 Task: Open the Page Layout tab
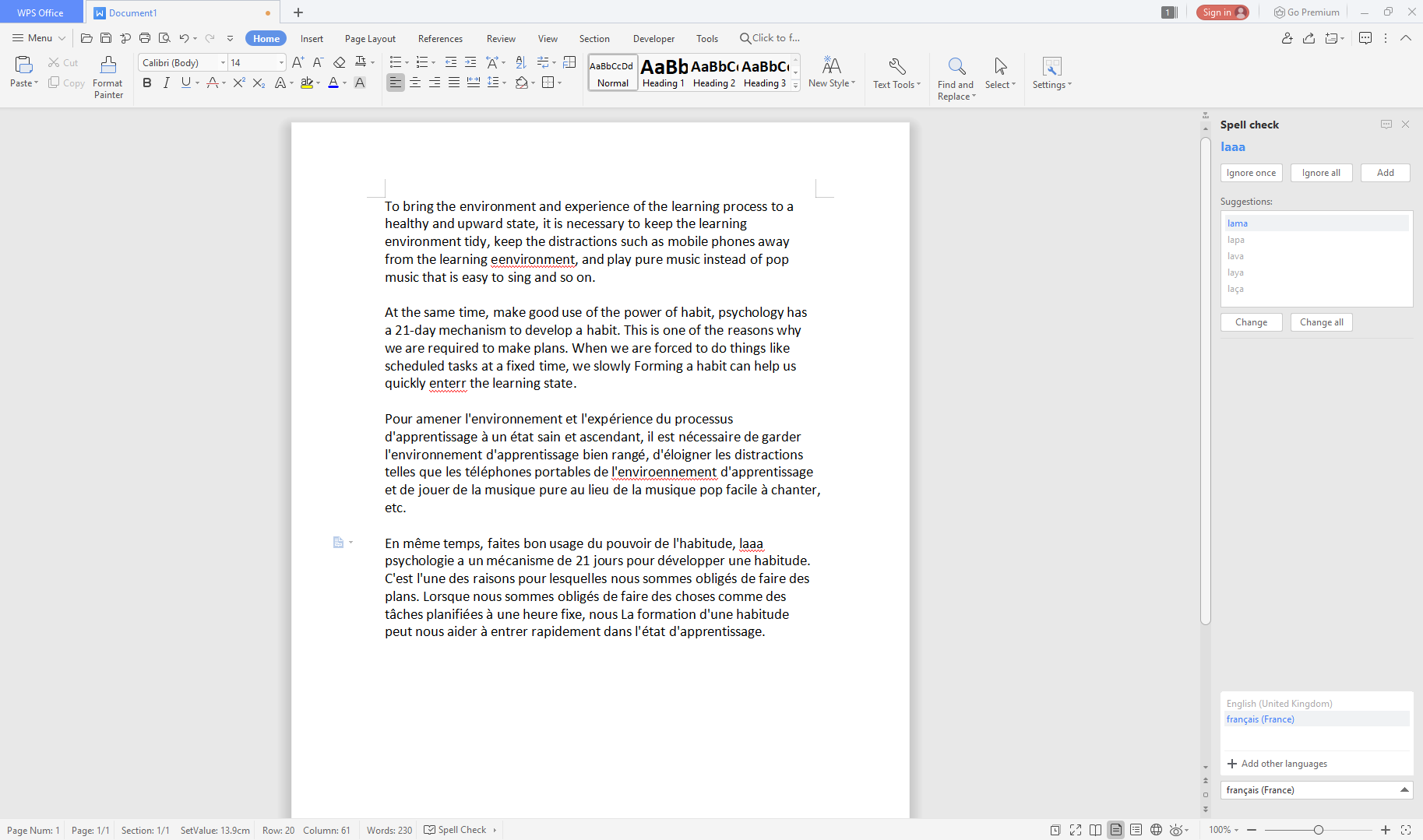[370, 38]
